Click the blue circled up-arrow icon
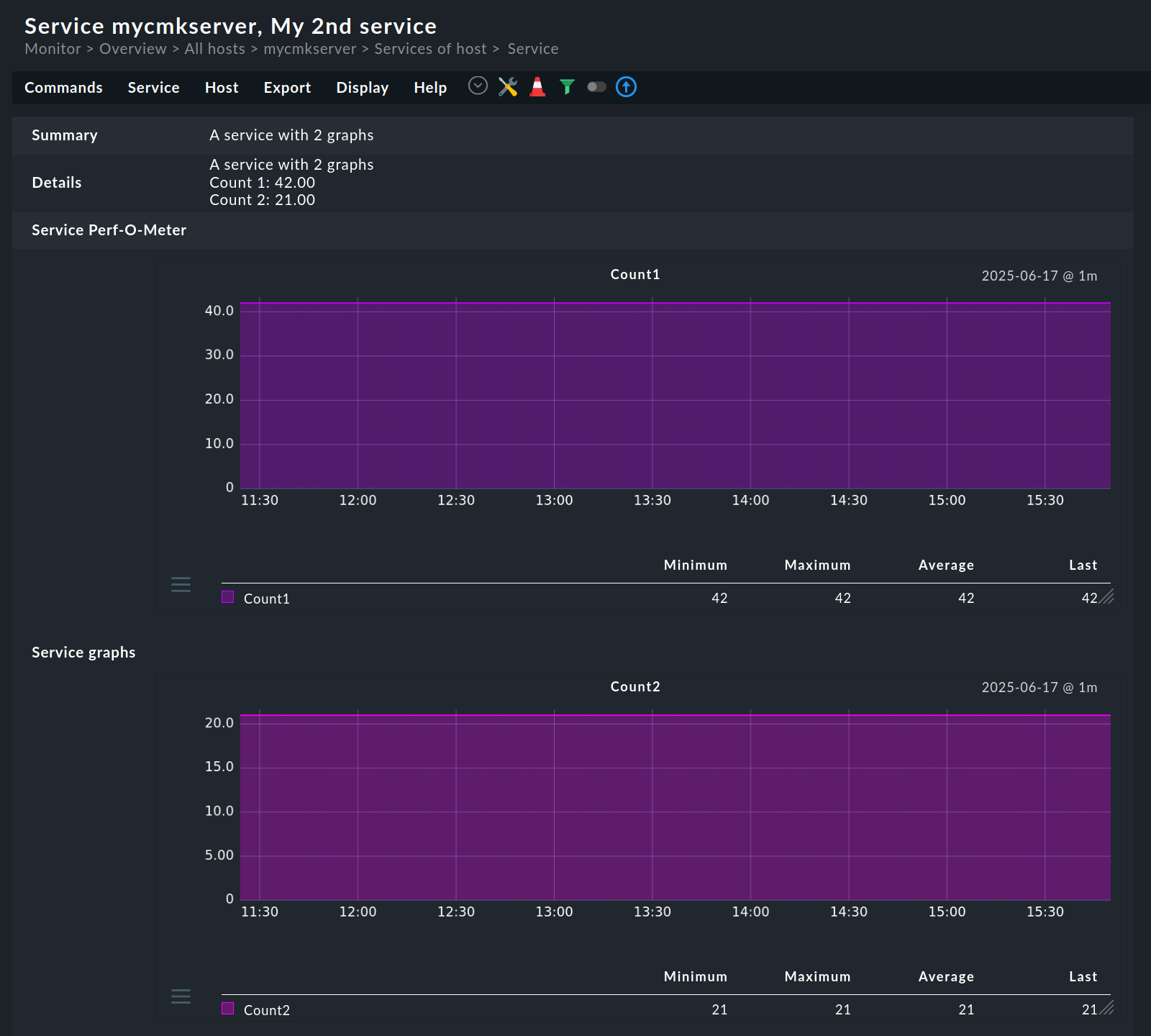 coord(626,87)
